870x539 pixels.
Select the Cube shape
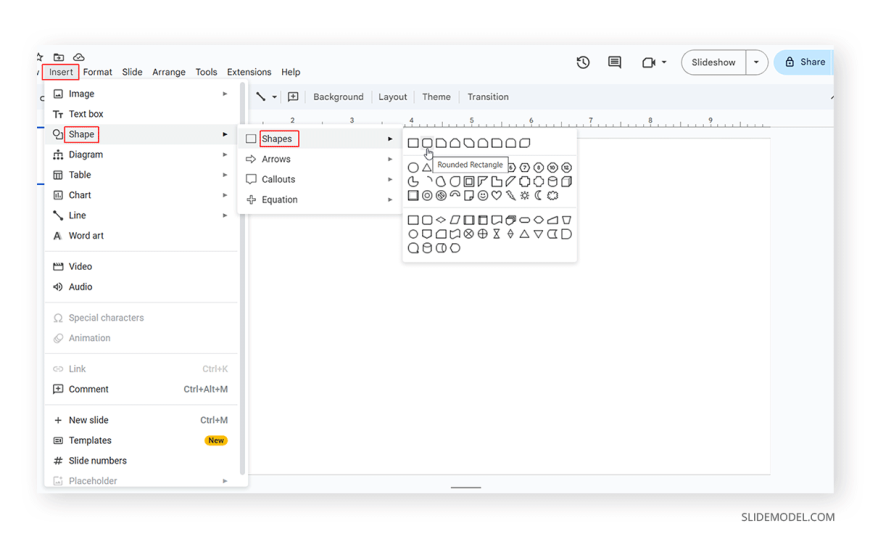[566, 182]
